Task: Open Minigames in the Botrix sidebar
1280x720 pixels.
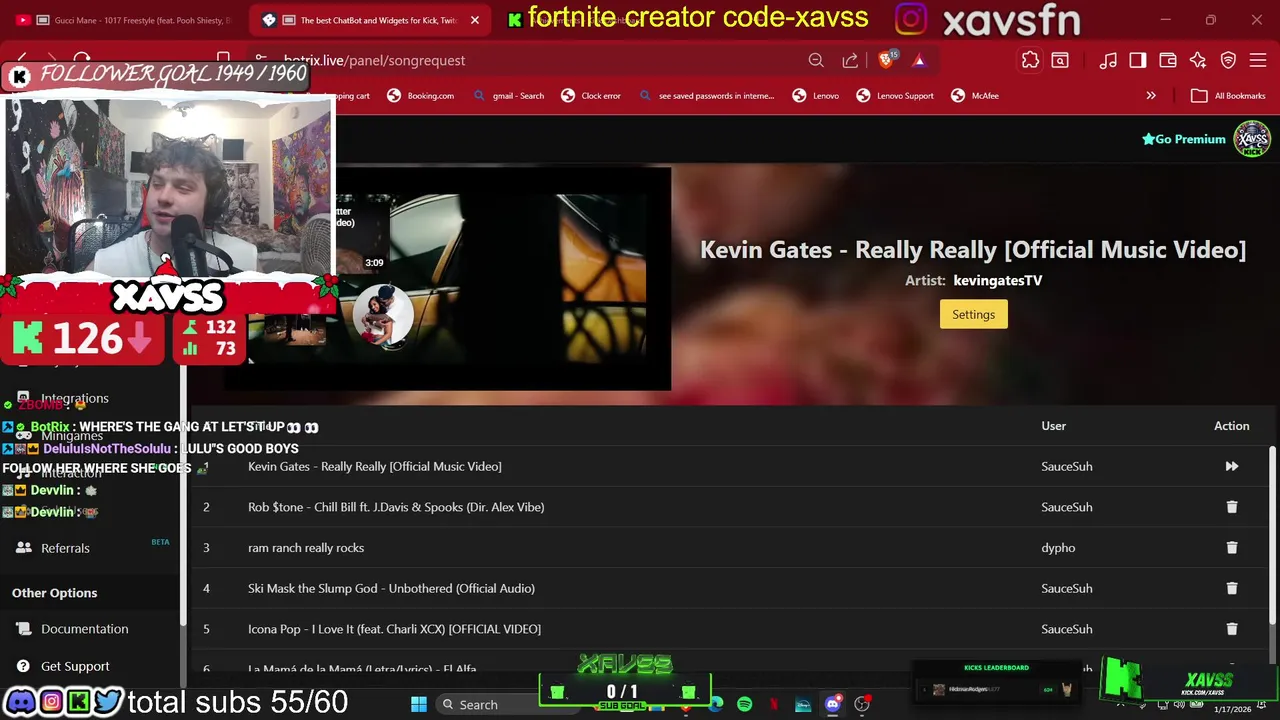Action: click(x=72, y=436)
